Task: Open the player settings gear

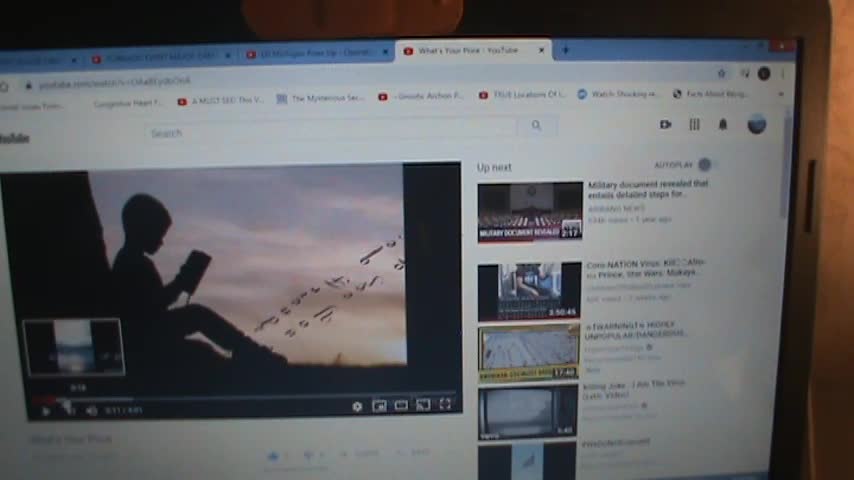Action: [357, 406]
